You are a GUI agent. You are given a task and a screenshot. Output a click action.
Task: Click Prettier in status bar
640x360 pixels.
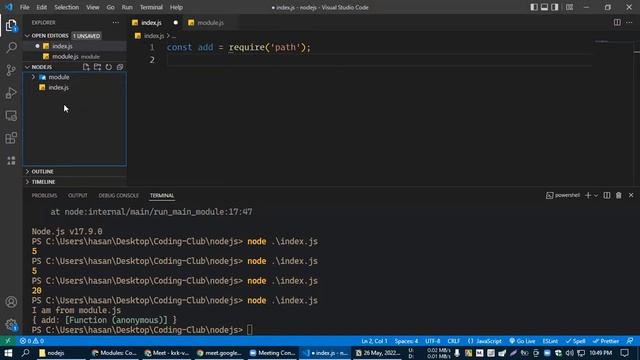pyautogui.click(x=606, y=341)
